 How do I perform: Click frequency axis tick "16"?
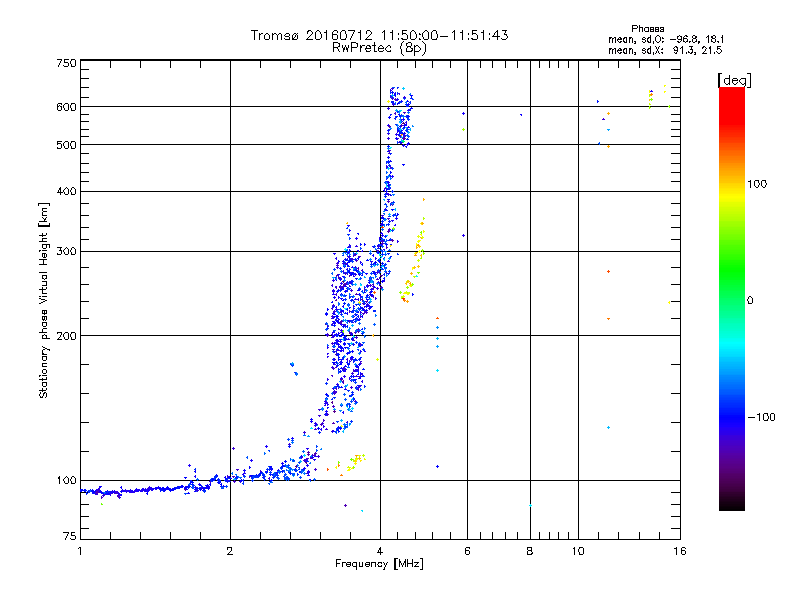click(x=680, y=551)
